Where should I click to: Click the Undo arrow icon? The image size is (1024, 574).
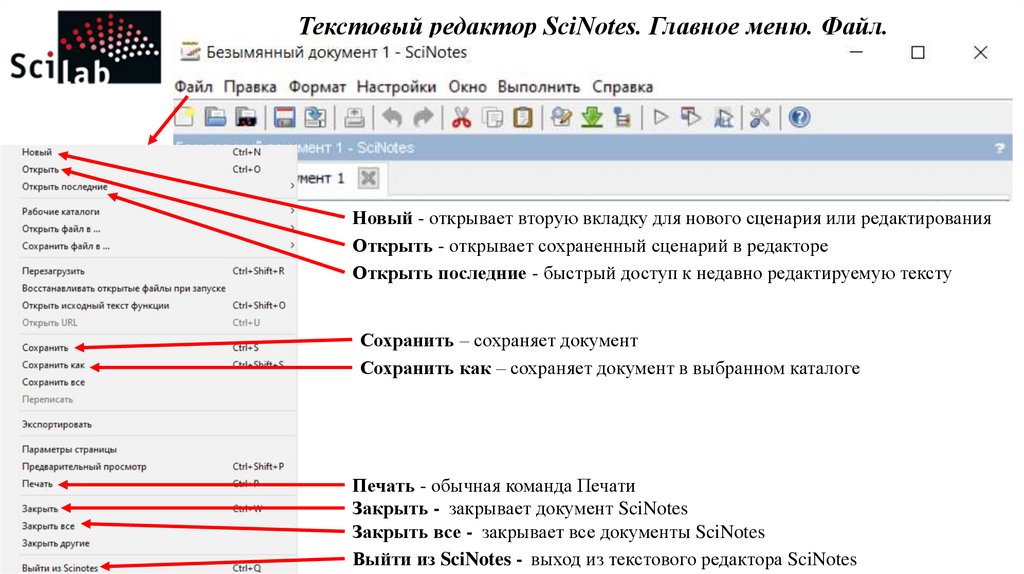coord(392,118)
